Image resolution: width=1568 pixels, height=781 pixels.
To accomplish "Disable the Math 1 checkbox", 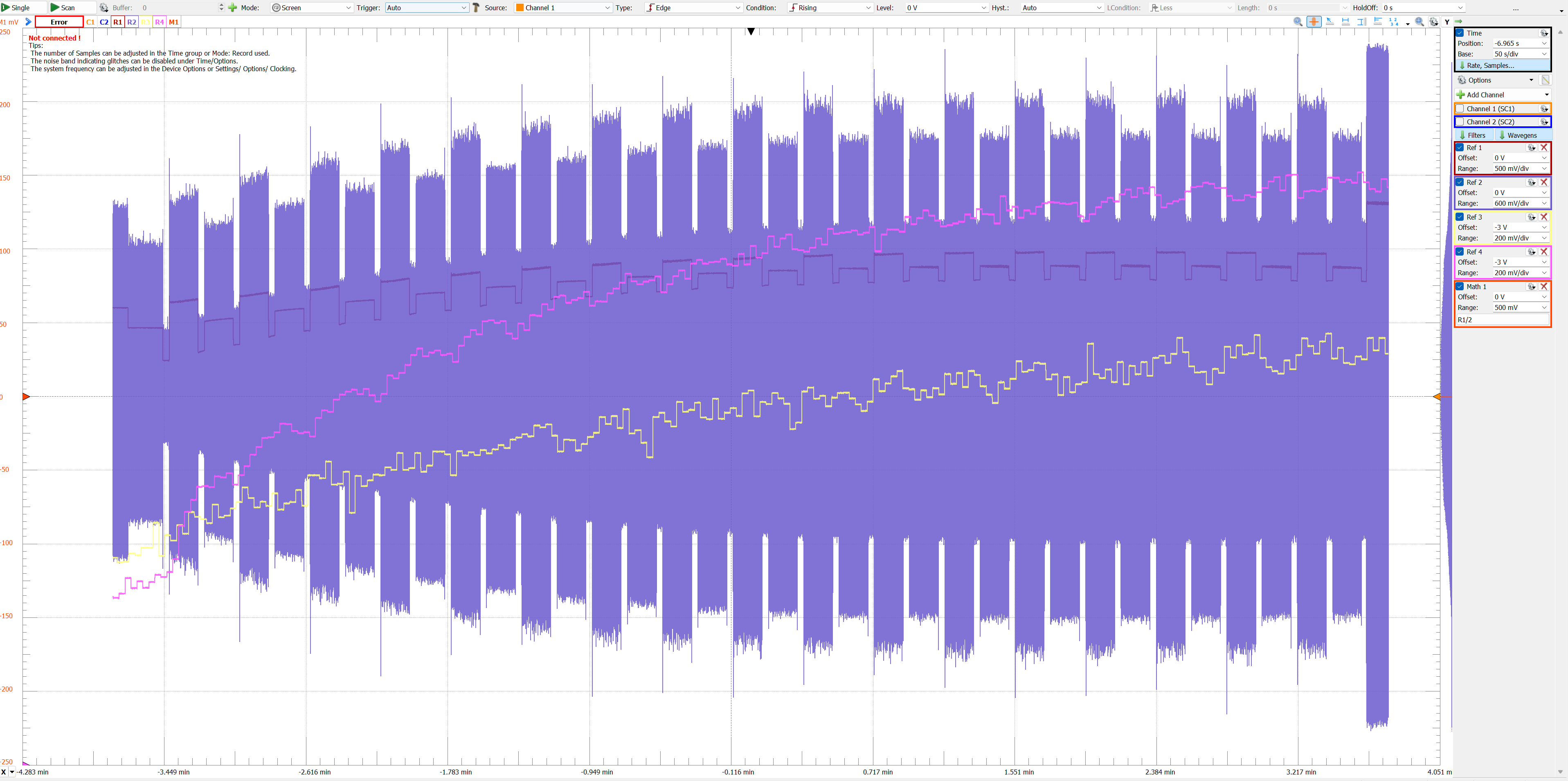I will click(1460, 287).
